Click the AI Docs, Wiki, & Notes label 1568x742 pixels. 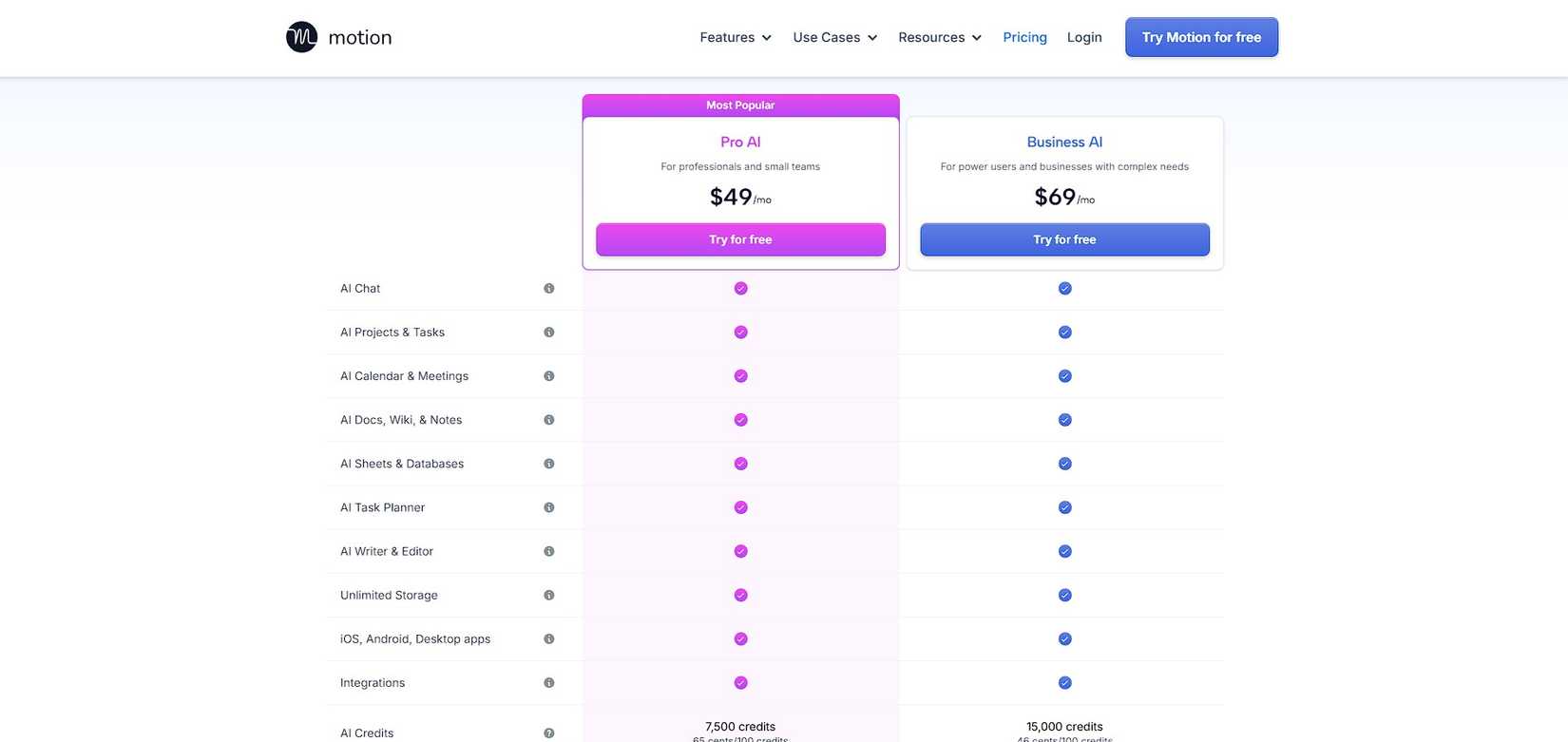(401, 420)
